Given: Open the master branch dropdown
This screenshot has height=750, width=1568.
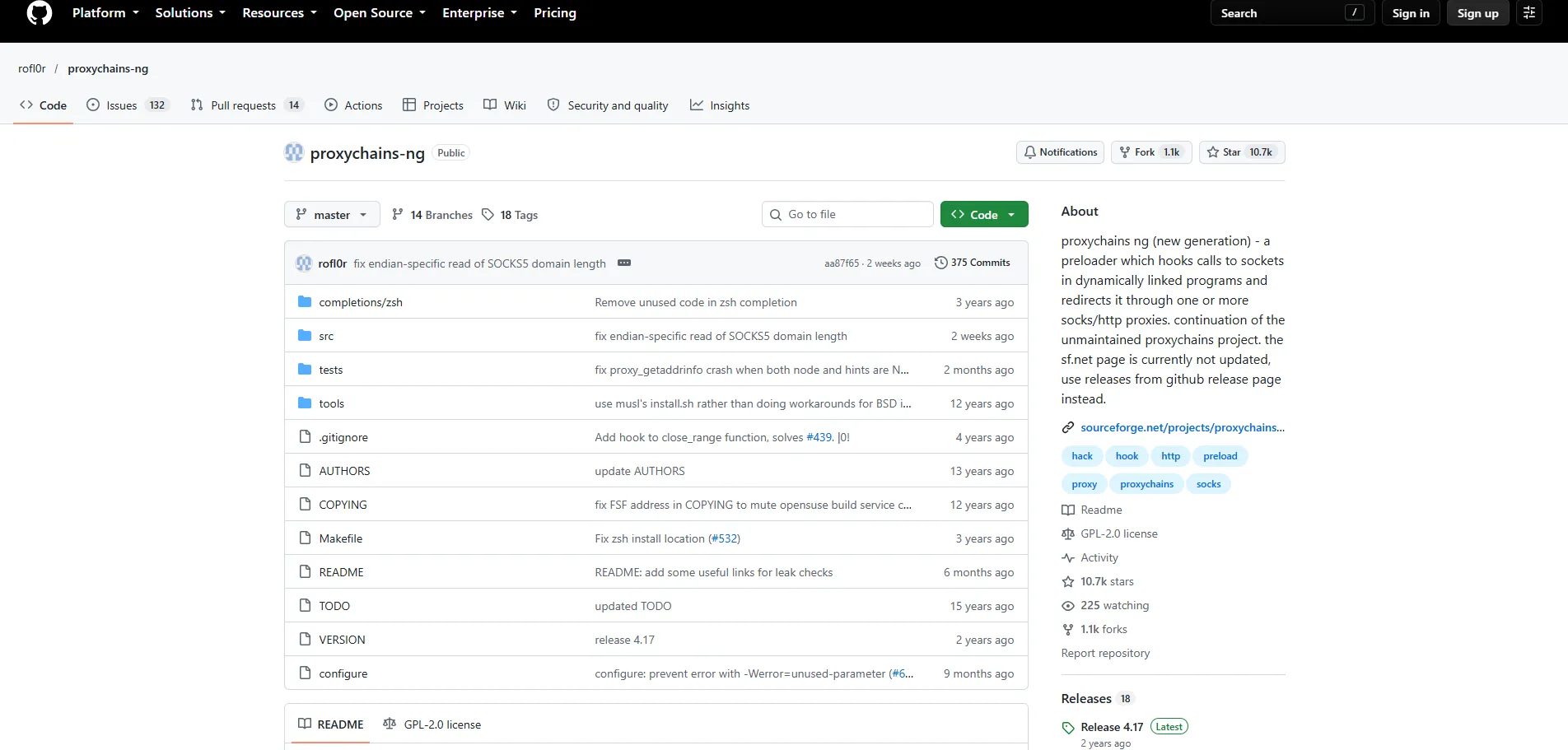Looking at the screenshot, I should pyautogui.click(x=332, y=215).
